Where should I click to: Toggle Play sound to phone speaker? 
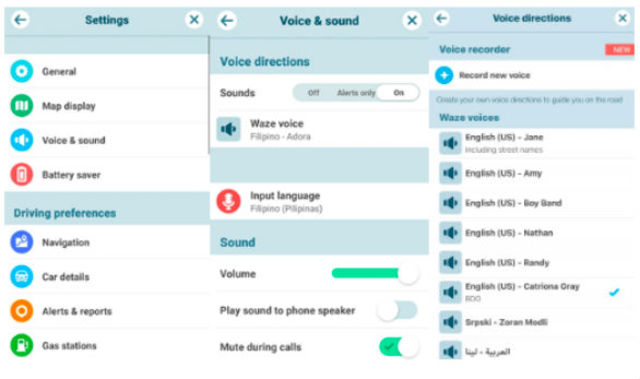click(x=397, y=310)
